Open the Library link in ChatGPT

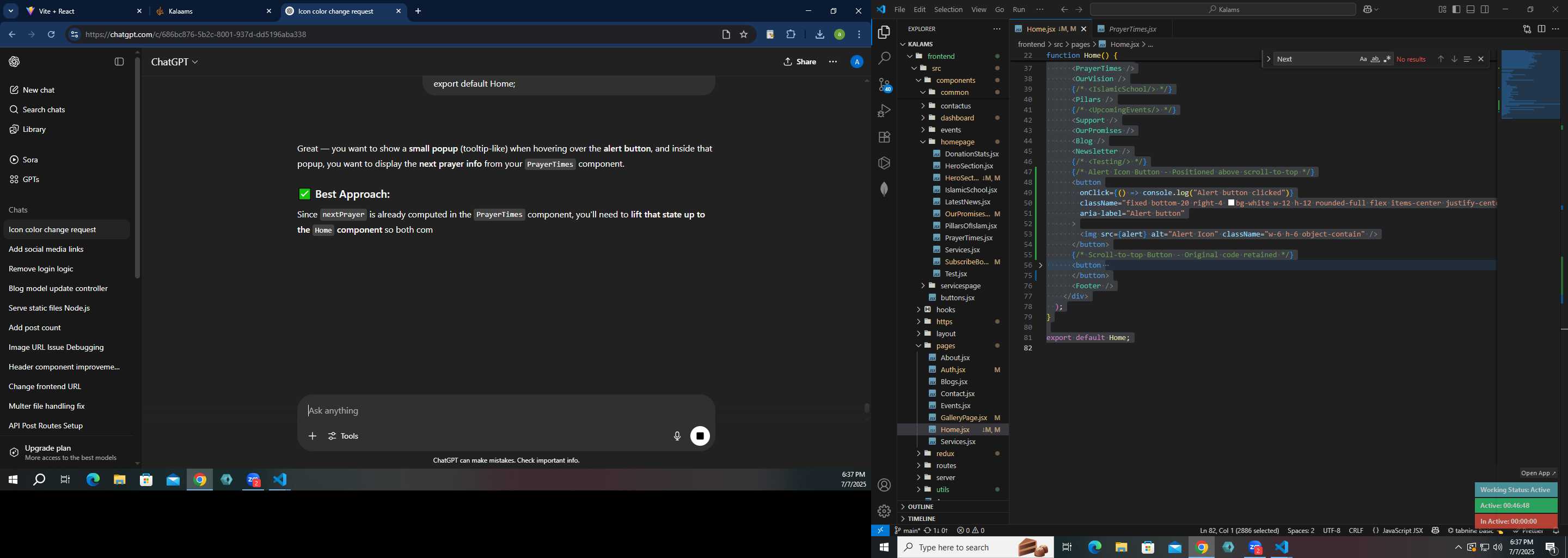pos(34,130)
